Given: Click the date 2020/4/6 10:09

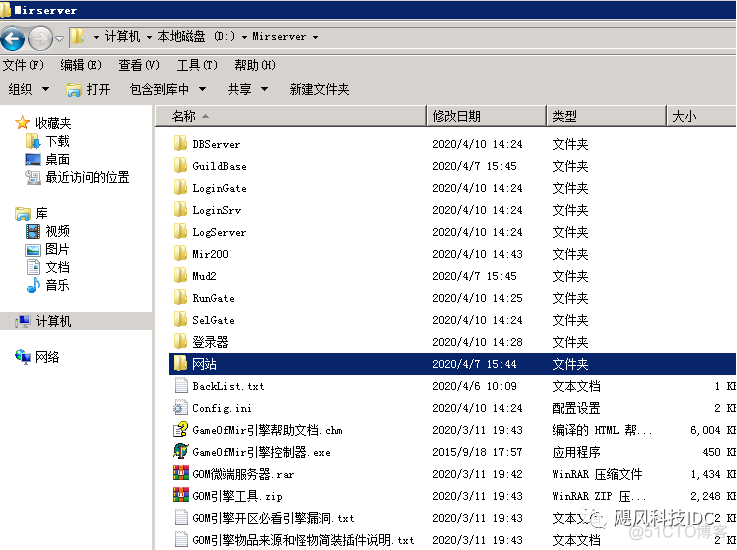Looking at the screenshot, I should (474, 386).
